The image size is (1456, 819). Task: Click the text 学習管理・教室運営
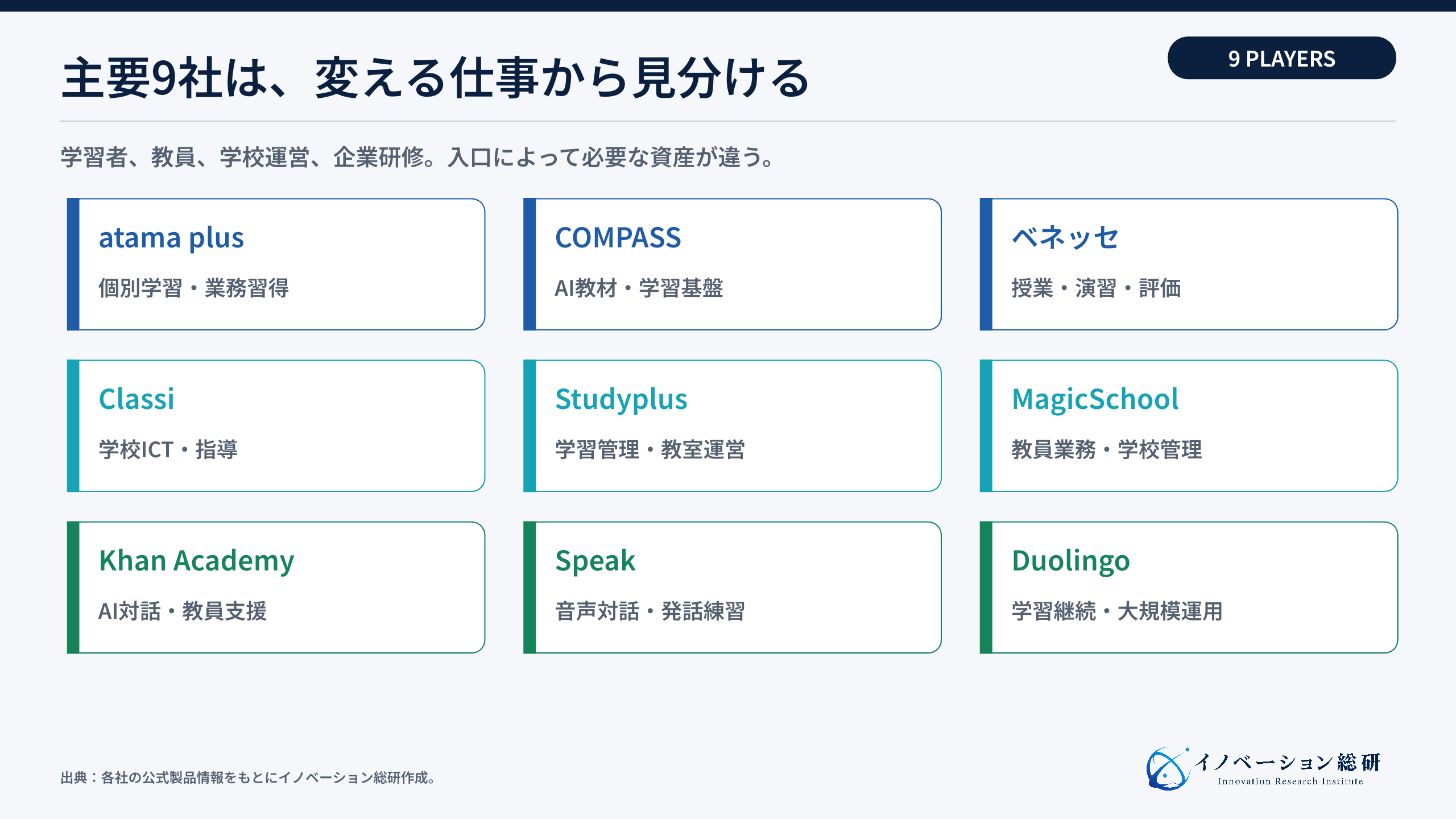pos(650,449)
